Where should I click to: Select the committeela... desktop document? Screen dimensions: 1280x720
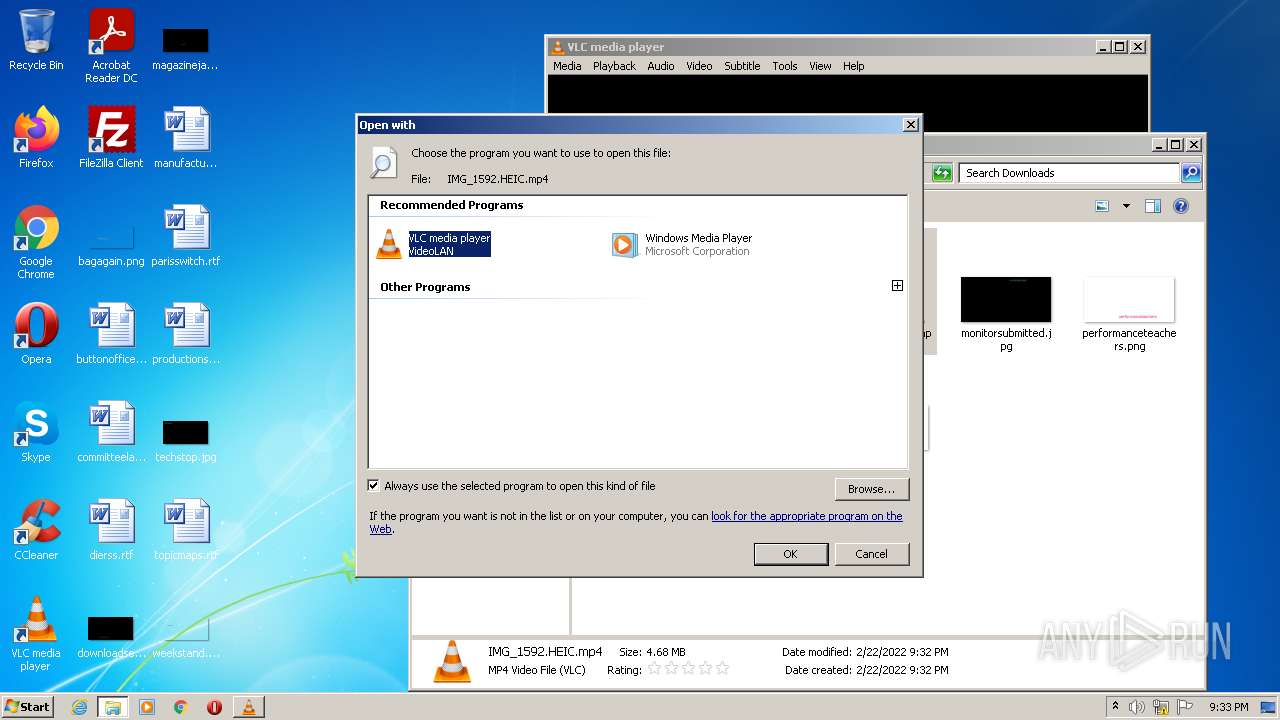[111, 432]
